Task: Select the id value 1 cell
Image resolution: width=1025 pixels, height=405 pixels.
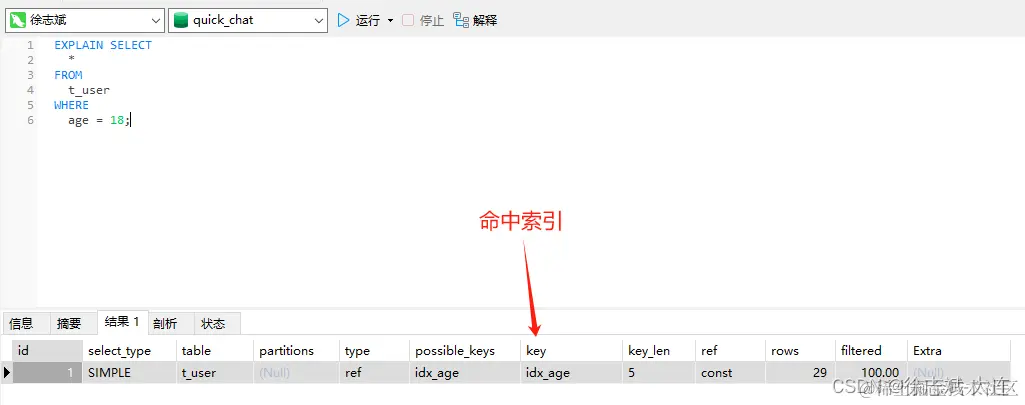Action: click(48, 373)
